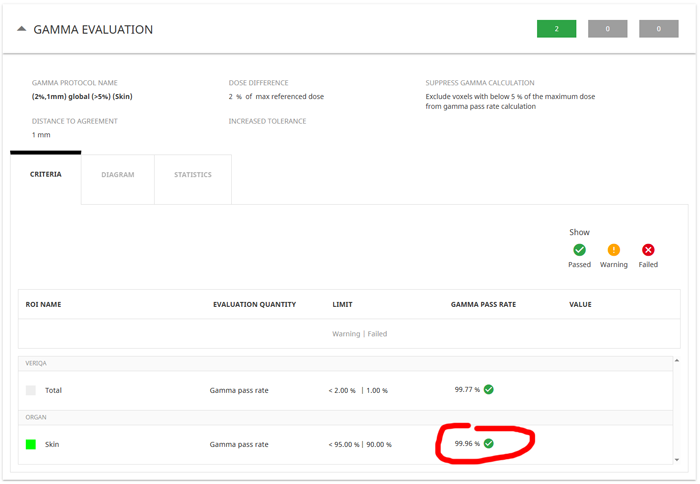Click the GAMMA PASS RATE column header
The height and width of the screenshot is (484, 700).
pos(483,305)
